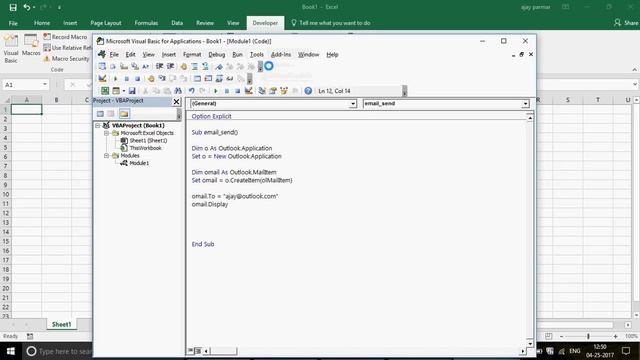Toggle Design Mode in the Debug toolbar row
Viewport: 640px width, 360px height.
(102, 78)
